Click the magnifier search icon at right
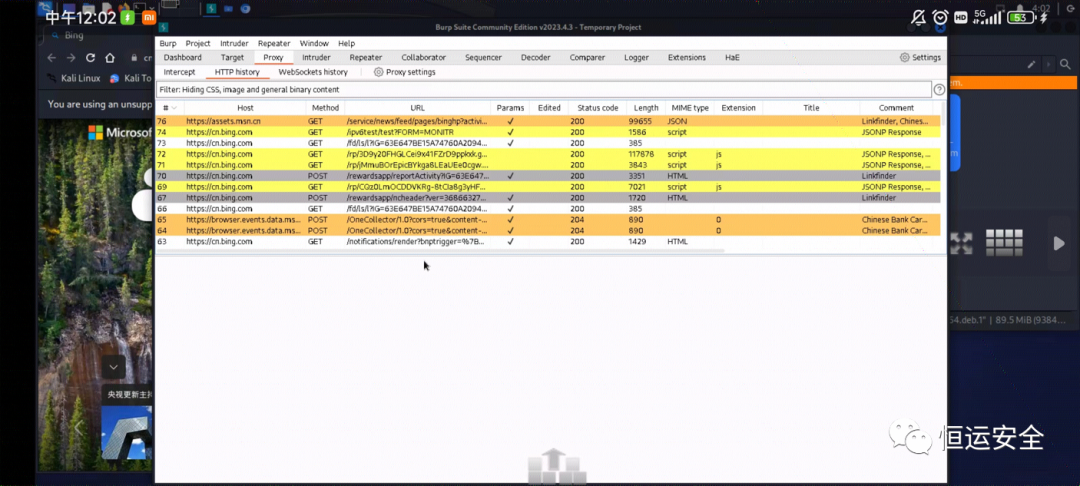 1066,65
